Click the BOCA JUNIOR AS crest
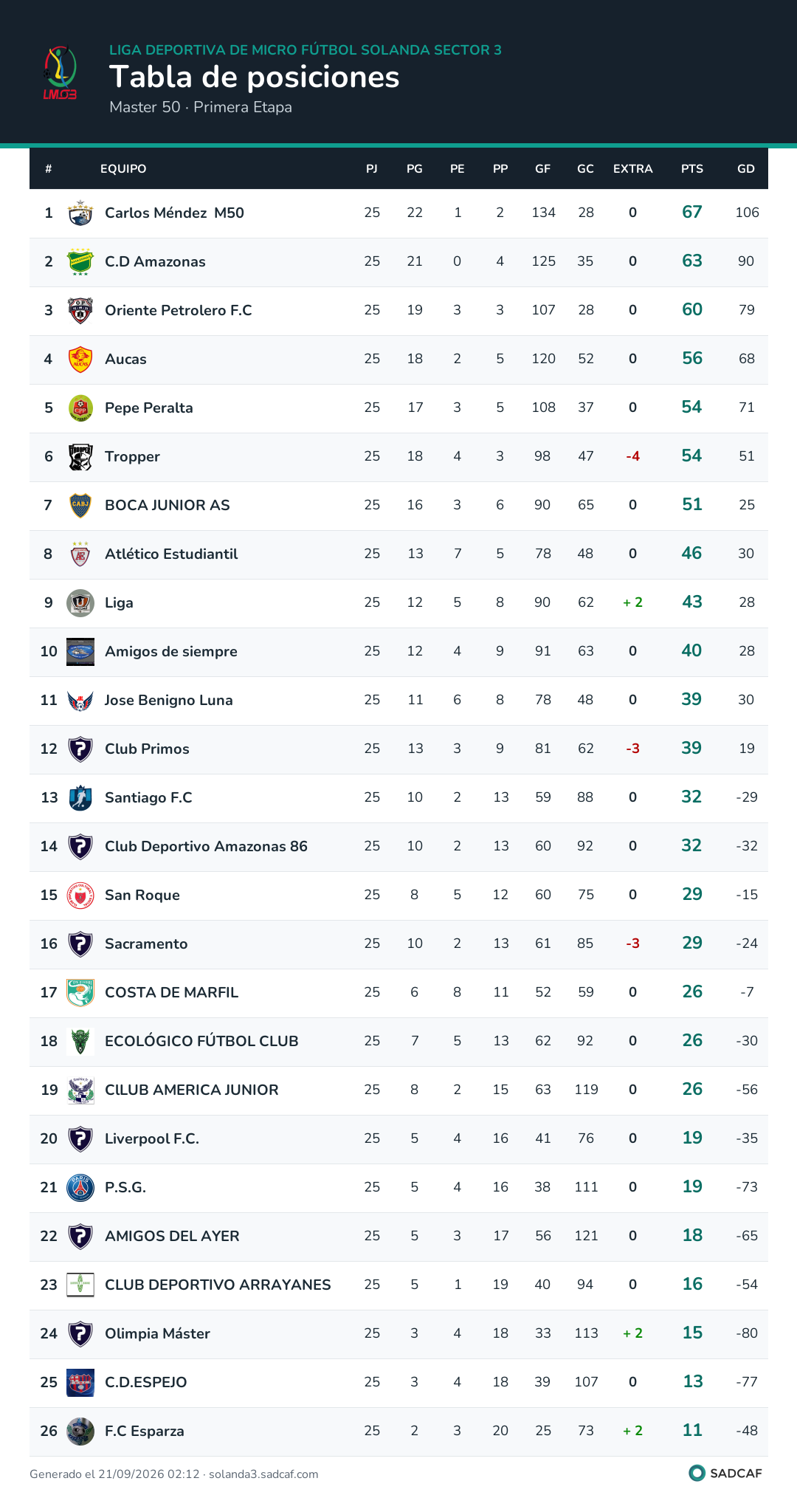 click(x=80, y=505)
